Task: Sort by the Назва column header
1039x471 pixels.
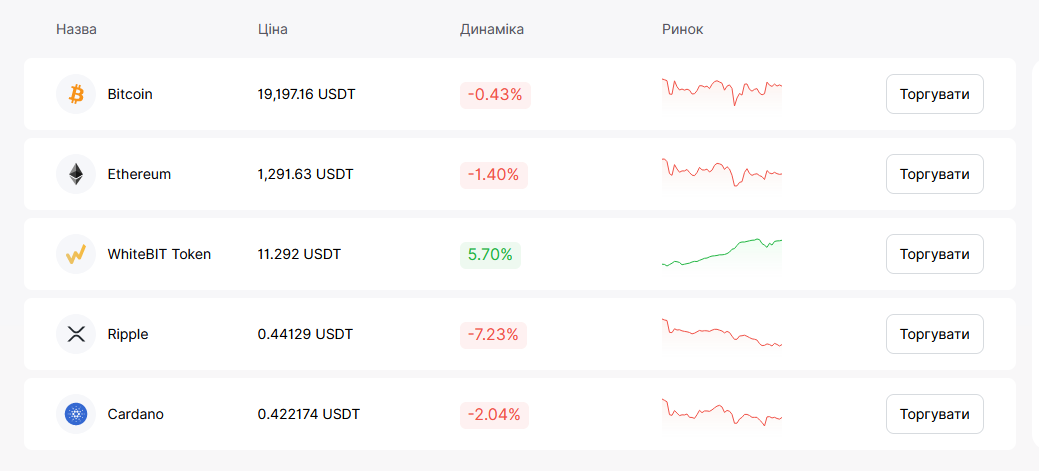Action: (77, 29)
